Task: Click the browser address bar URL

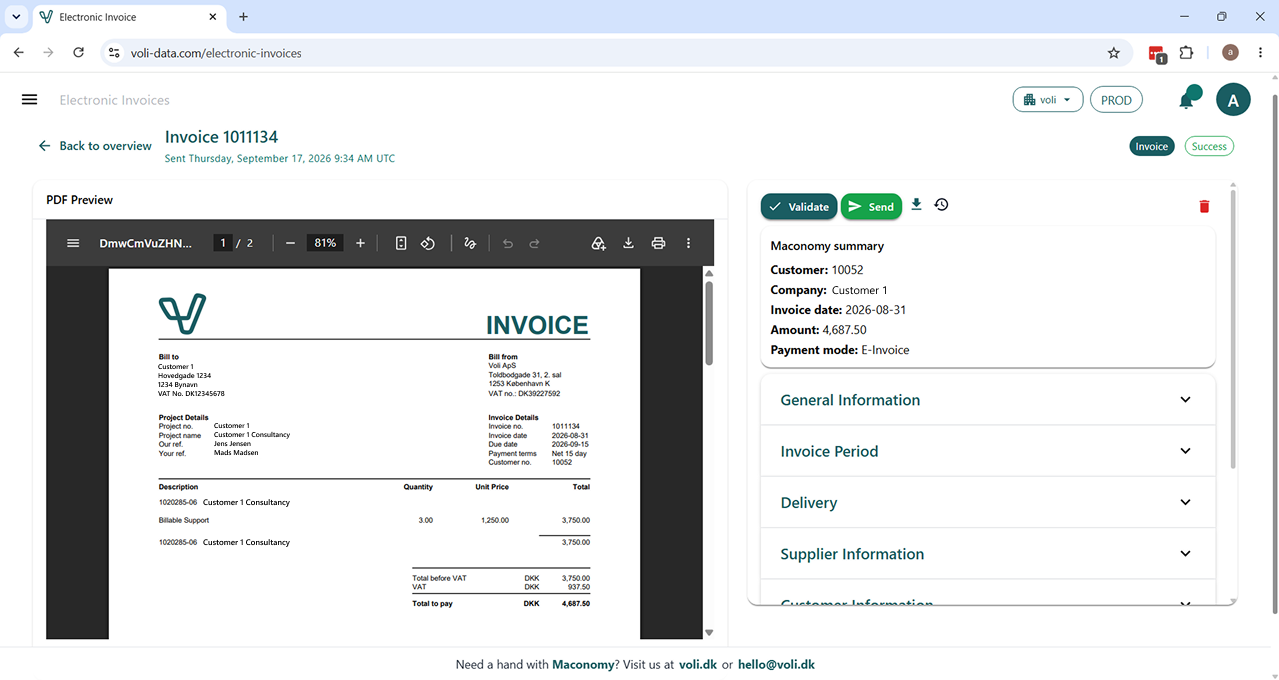Action: coord(216,53)
